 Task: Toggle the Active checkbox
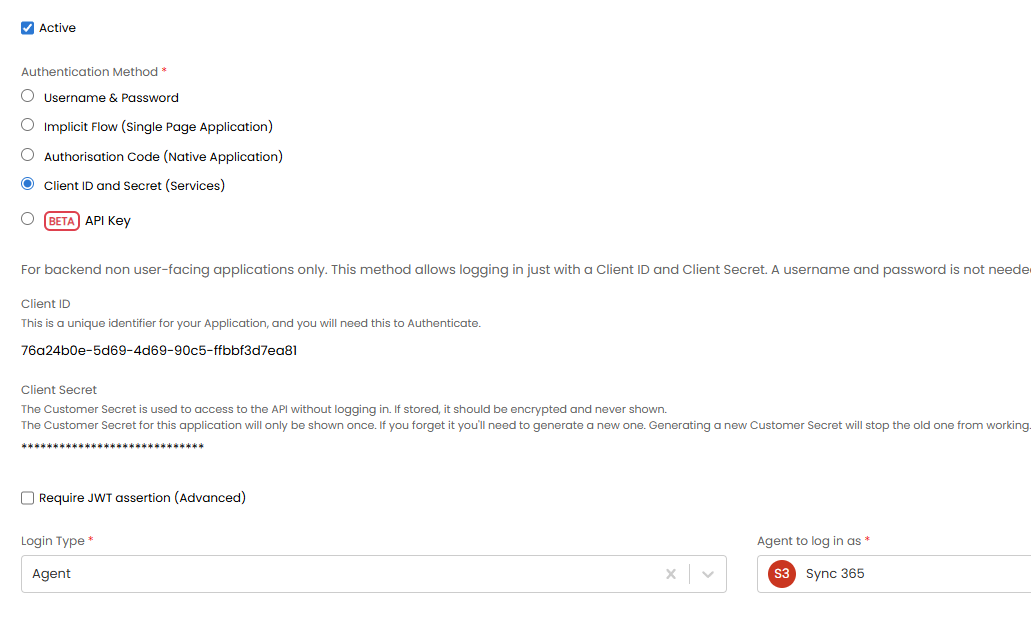(28, 28)
